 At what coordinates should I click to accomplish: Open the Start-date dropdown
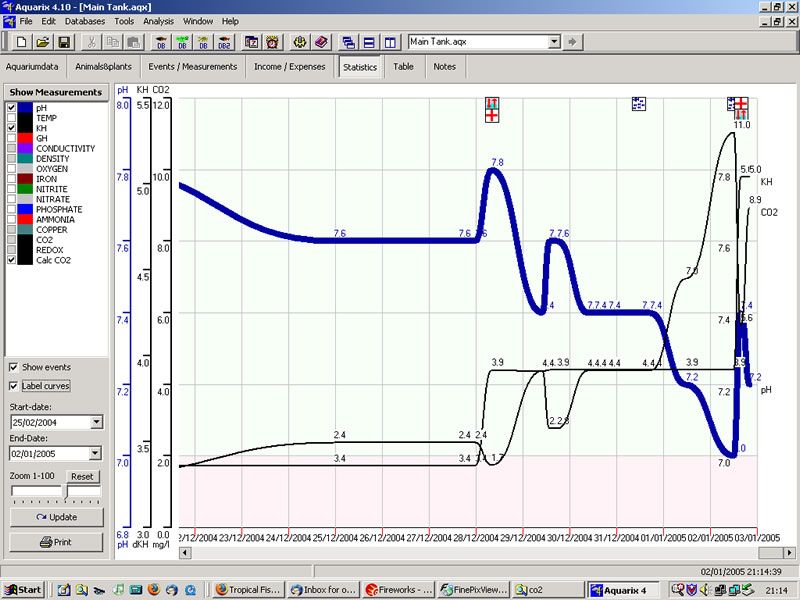point(96,422)
